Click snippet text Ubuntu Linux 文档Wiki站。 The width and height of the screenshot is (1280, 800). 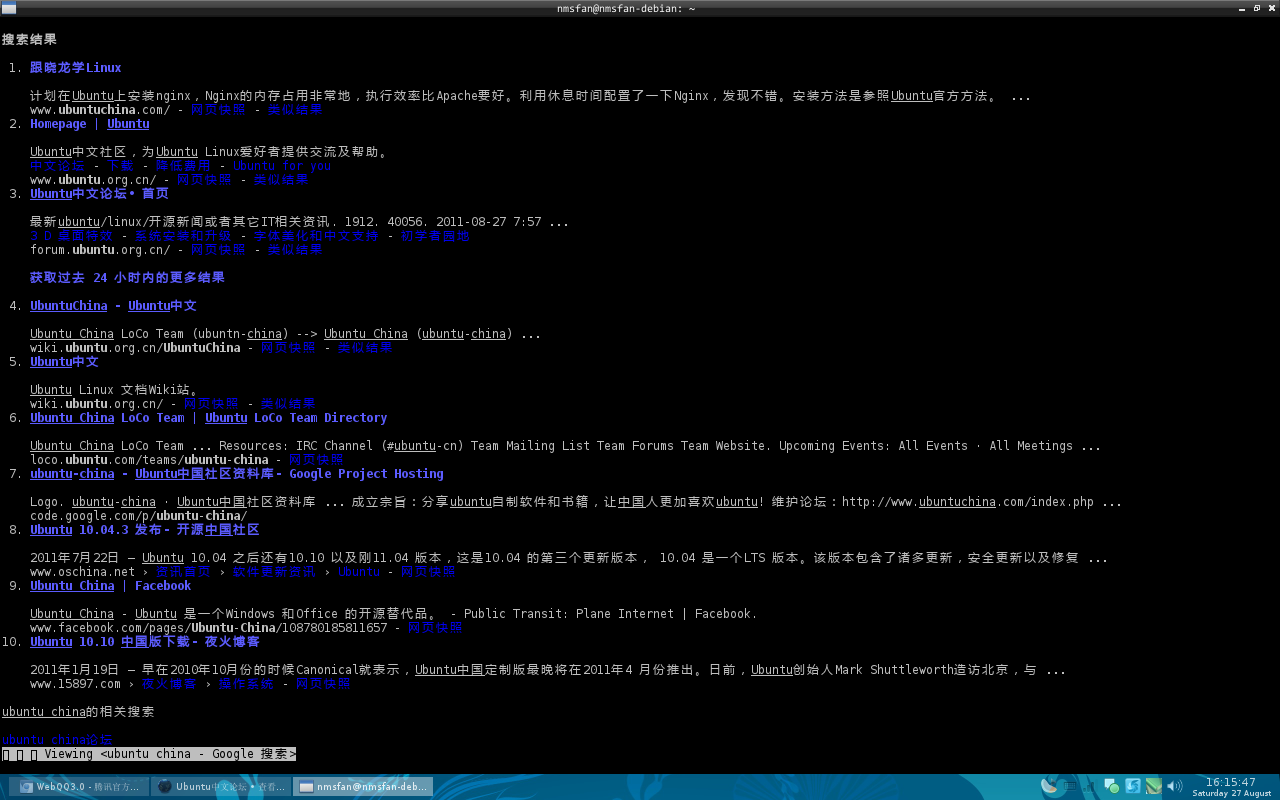tap(113, 390)
